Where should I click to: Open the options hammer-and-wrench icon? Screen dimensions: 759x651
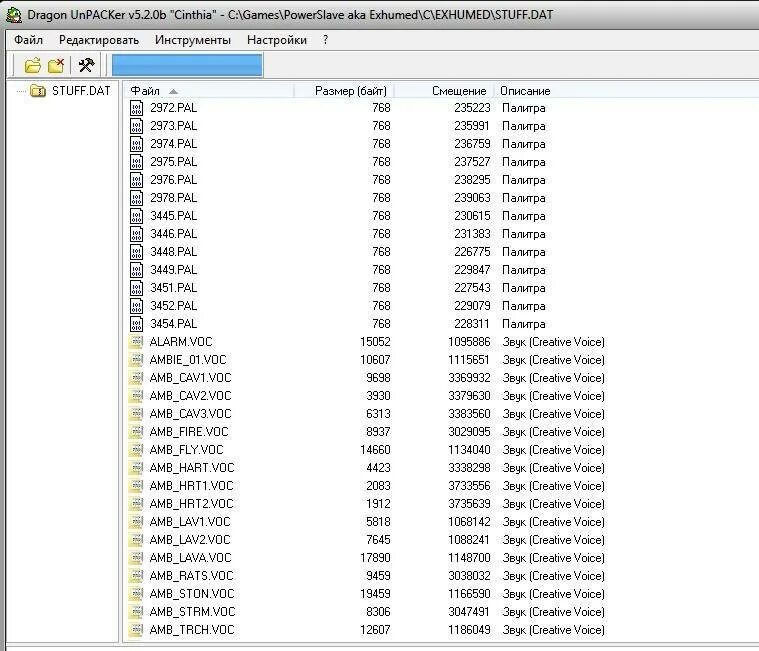87,65
